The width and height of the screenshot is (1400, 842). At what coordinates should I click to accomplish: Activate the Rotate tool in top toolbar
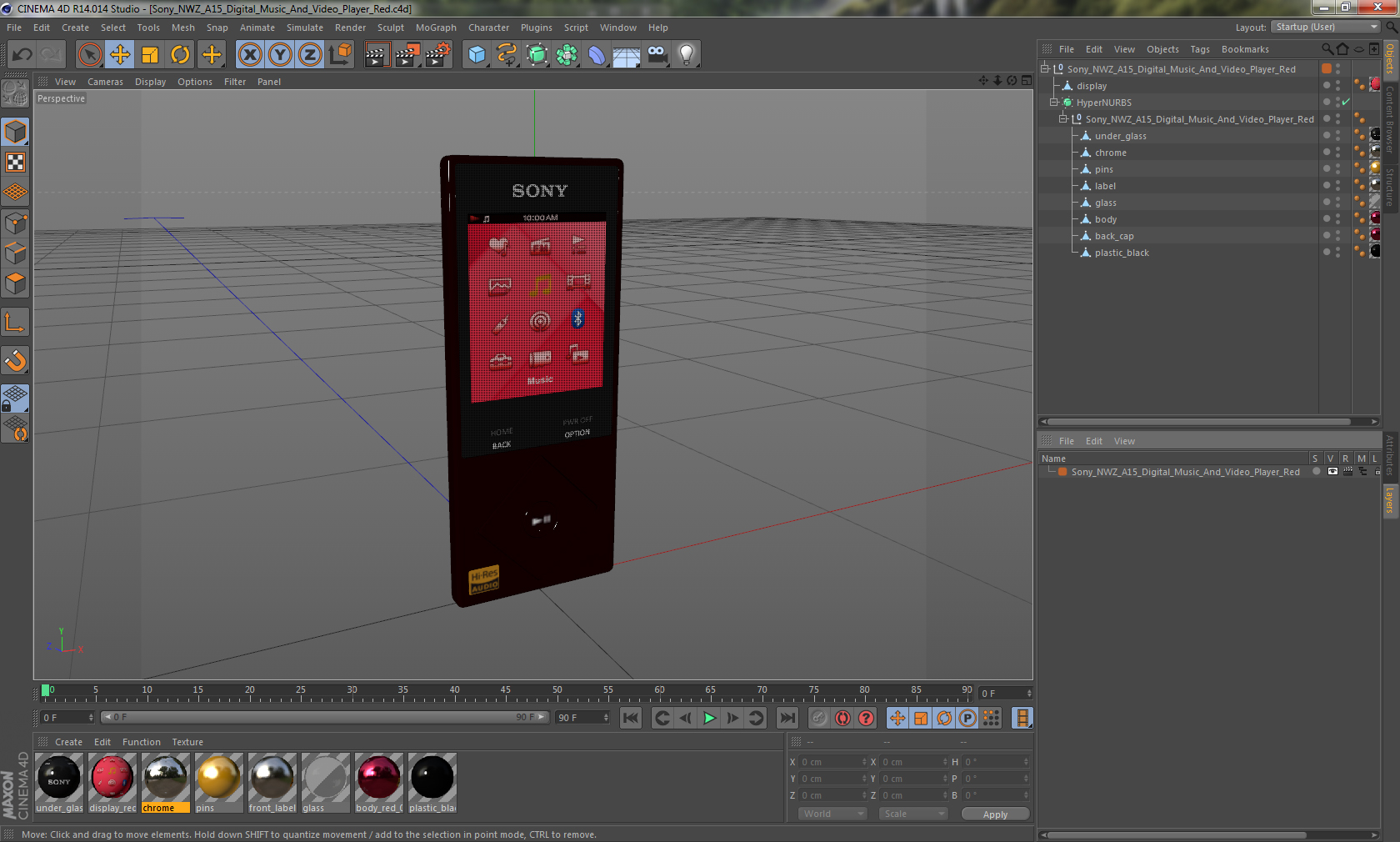(x=180, y=55)
